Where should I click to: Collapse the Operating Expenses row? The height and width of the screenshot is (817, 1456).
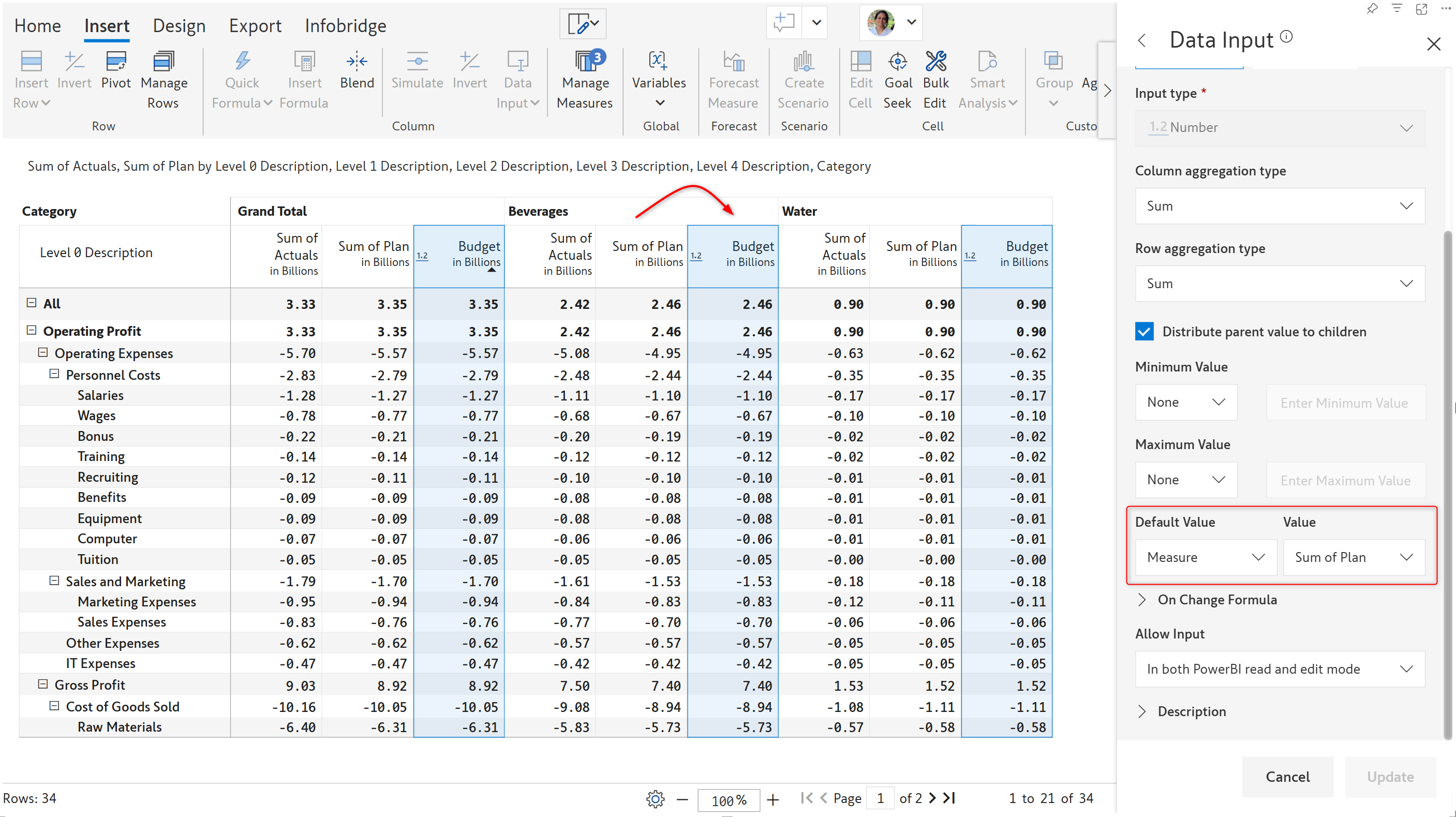43,353
